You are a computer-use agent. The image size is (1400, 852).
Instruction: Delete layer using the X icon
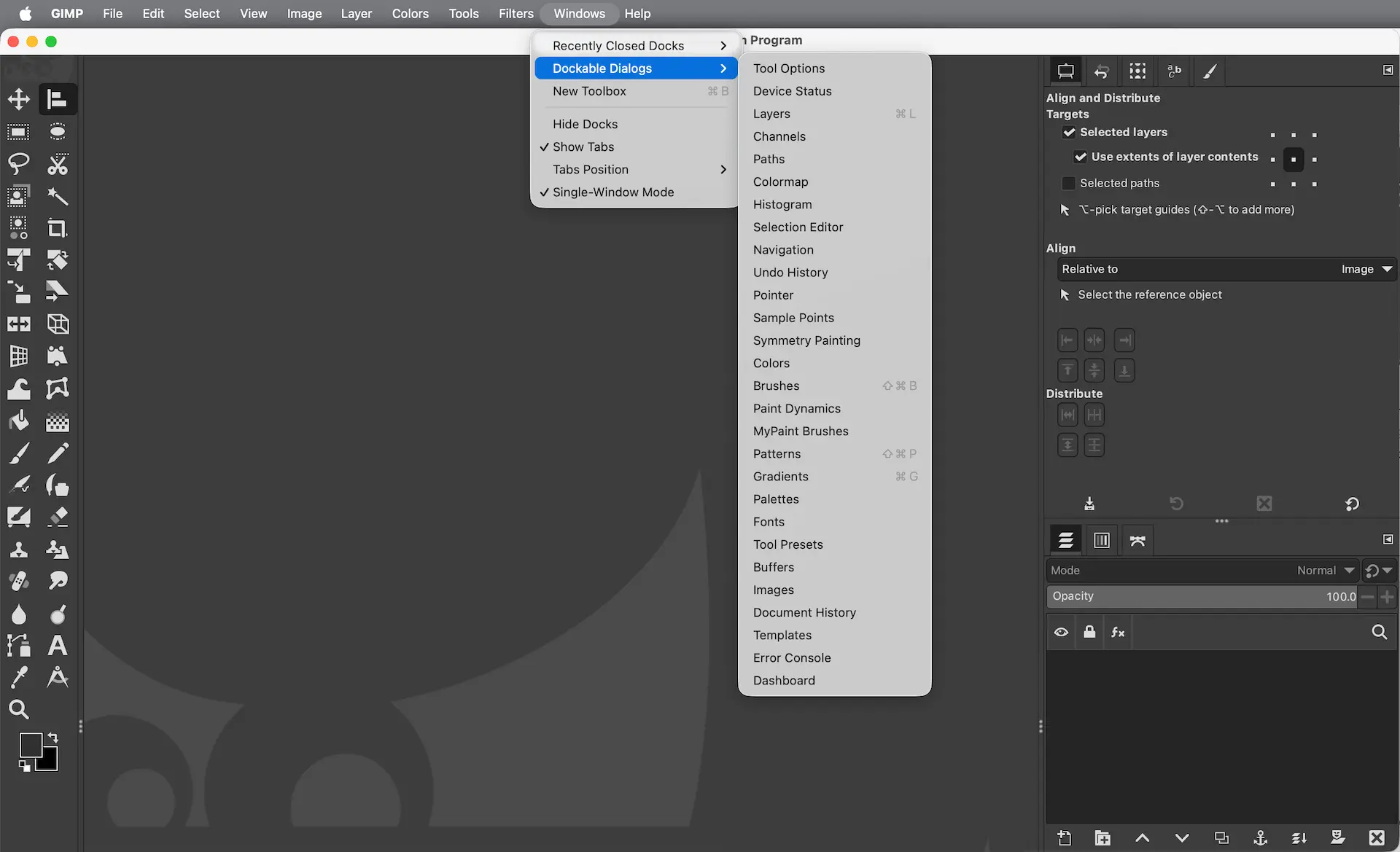(1377, 838)
